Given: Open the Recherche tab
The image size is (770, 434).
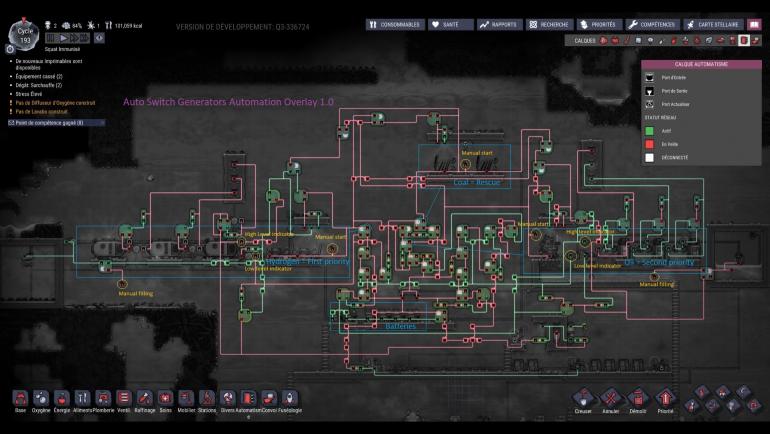Looking at the screenshot, I should (550, 25).
